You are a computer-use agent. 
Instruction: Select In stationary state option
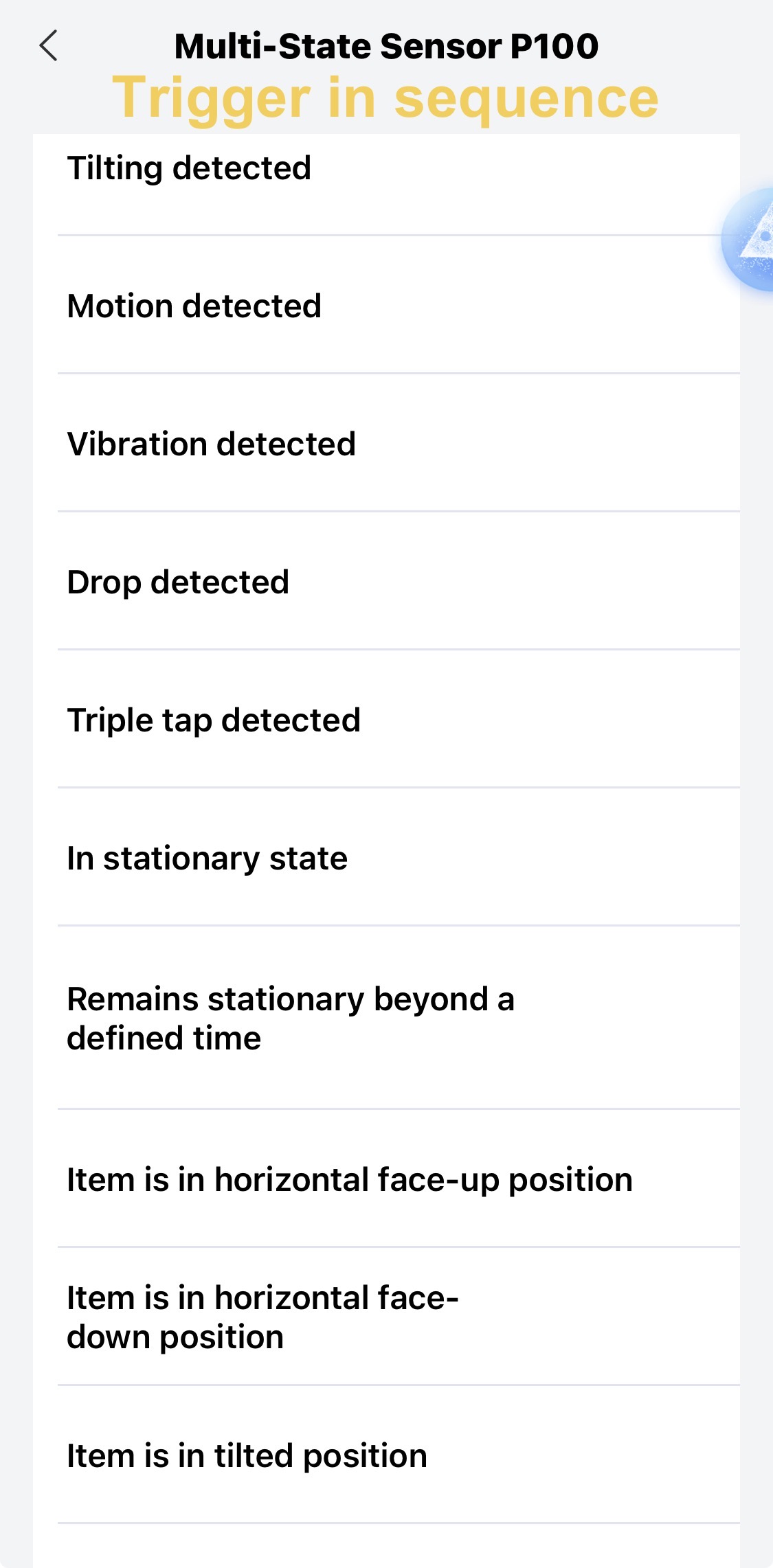(207, 859)
